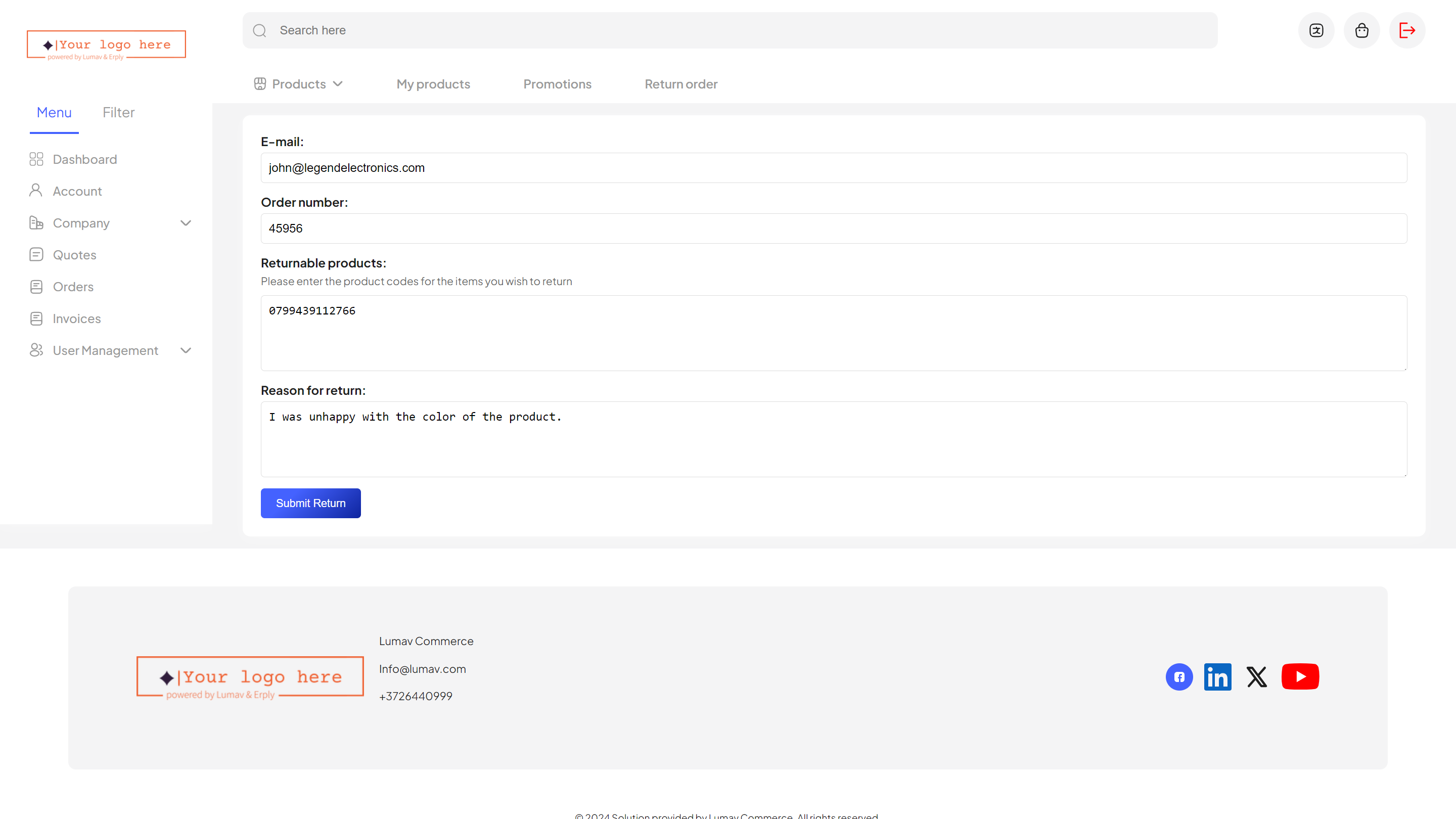This screenshot has height=819, width=1456.
Task: Expand the Company submenu chevron
Action: [186, 223]
